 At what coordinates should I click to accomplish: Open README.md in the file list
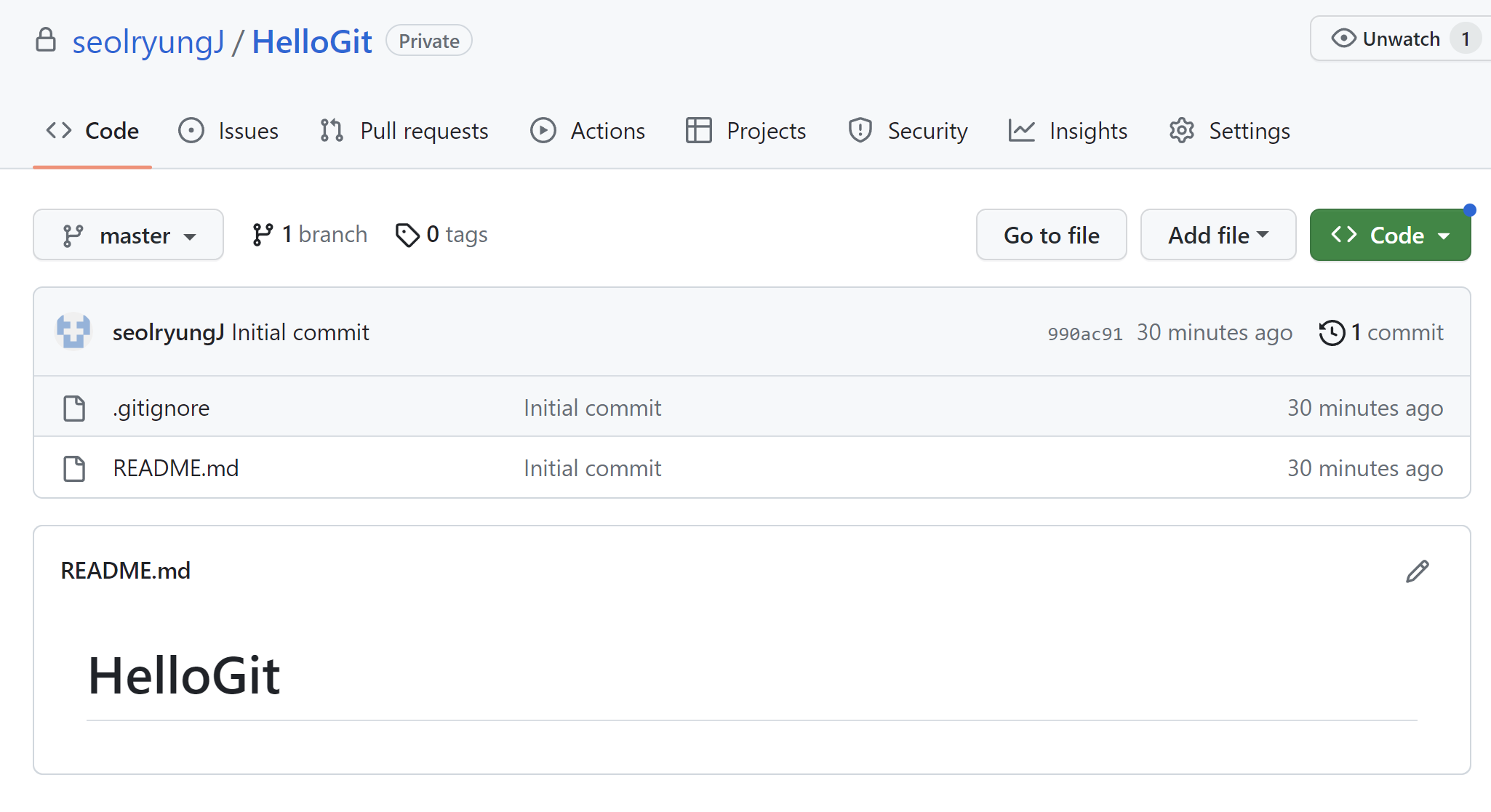pyautogui.click(x=176, y=468)
